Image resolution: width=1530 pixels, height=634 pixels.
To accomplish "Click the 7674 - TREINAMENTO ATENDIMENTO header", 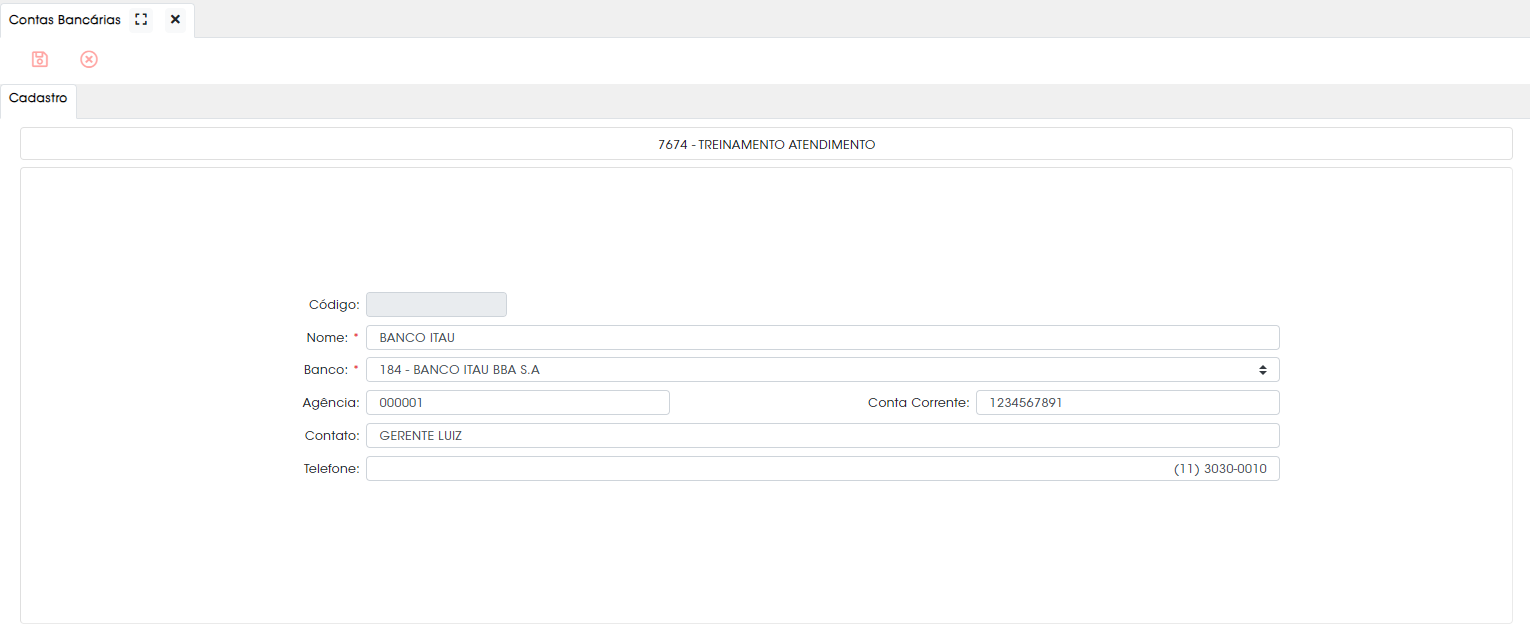I will (x=766, y=144).
